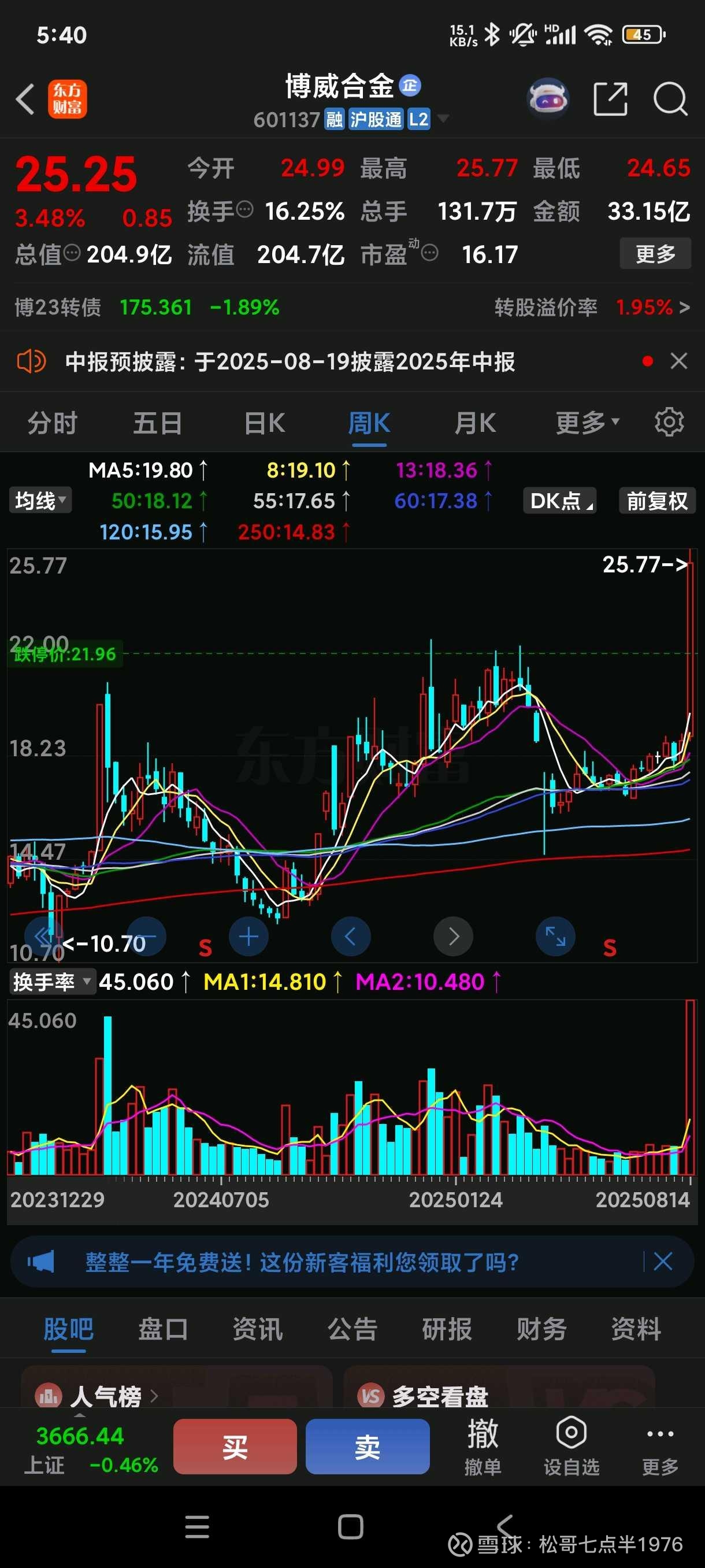Open 公告 tab
Screen dimensions: 705x1568
pyautogui.click(x=353, y=1329)
